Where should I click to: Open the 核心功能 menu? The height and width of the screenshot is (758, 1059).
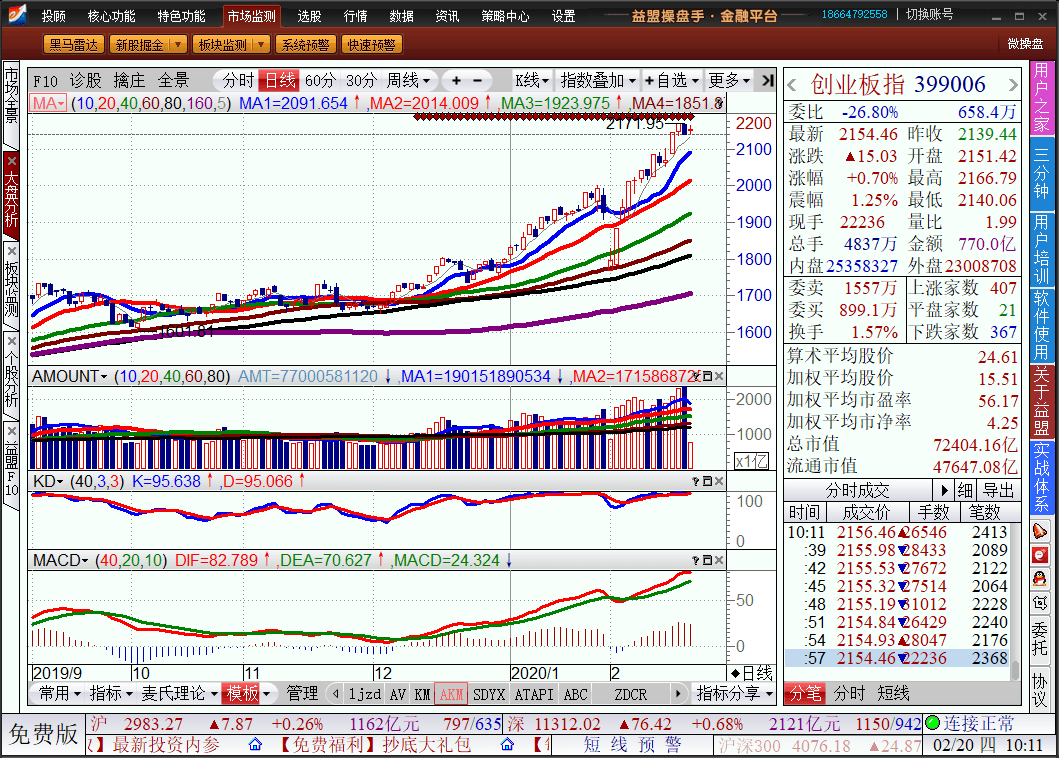[111, 16]
